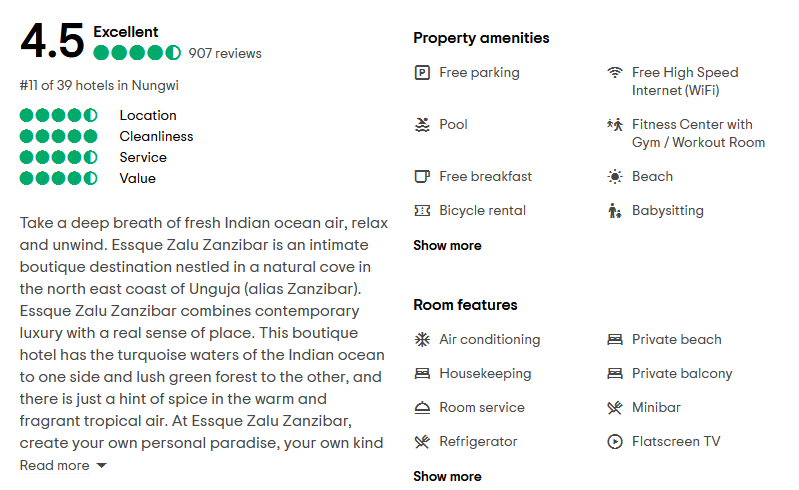799x490 pixels.
Task: Show more property amenities
Action: pos(447,246)
